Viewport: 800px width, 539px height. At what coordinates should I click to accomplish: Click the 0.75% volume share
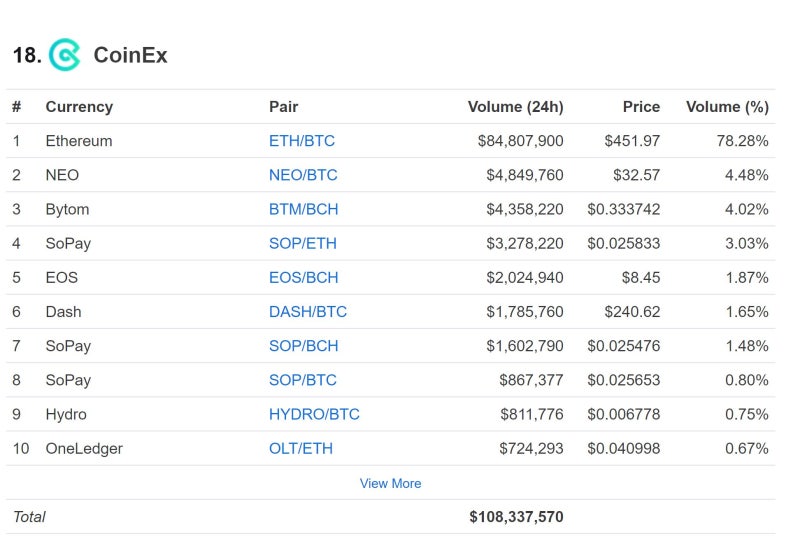(747, 414)
